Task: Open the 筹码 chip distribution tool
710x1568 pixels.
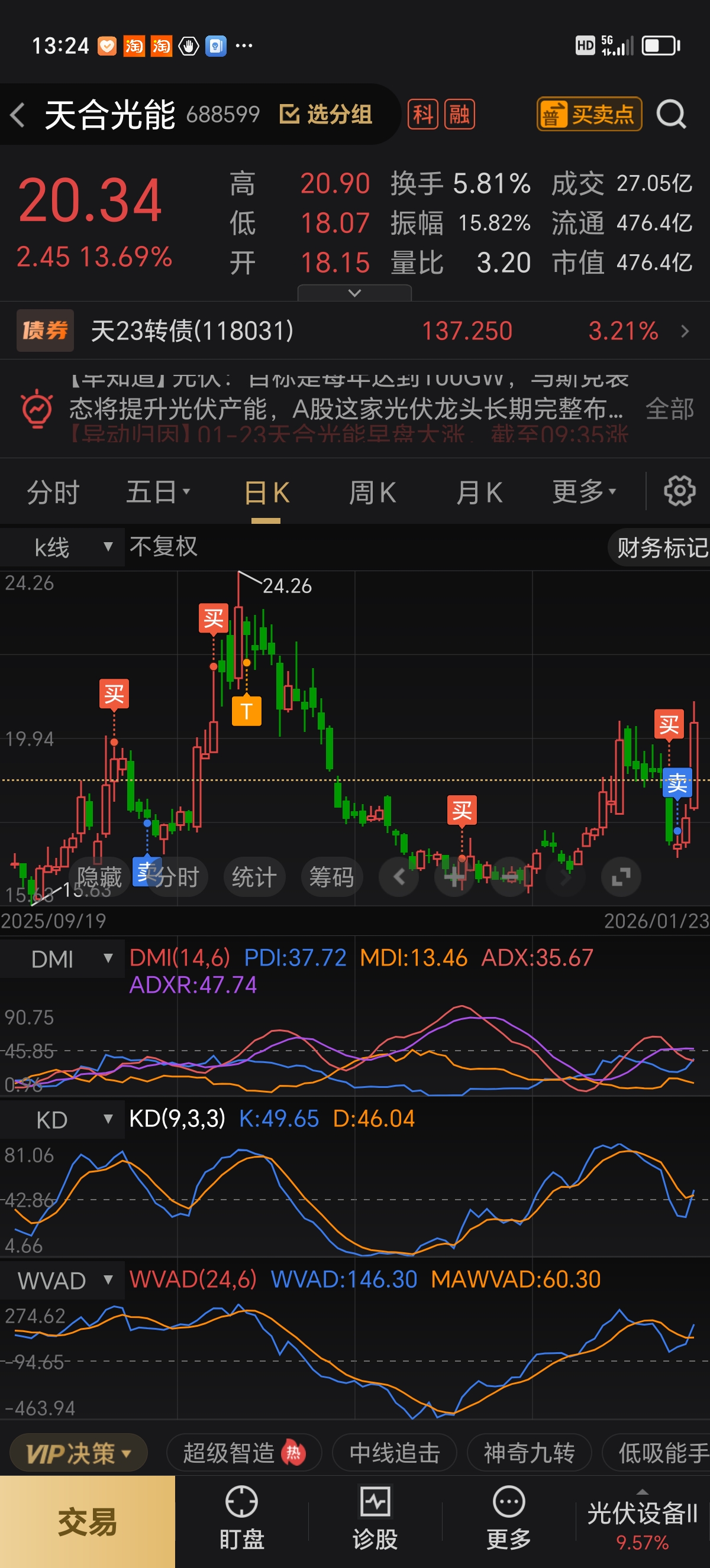Action: click(331, 876)
